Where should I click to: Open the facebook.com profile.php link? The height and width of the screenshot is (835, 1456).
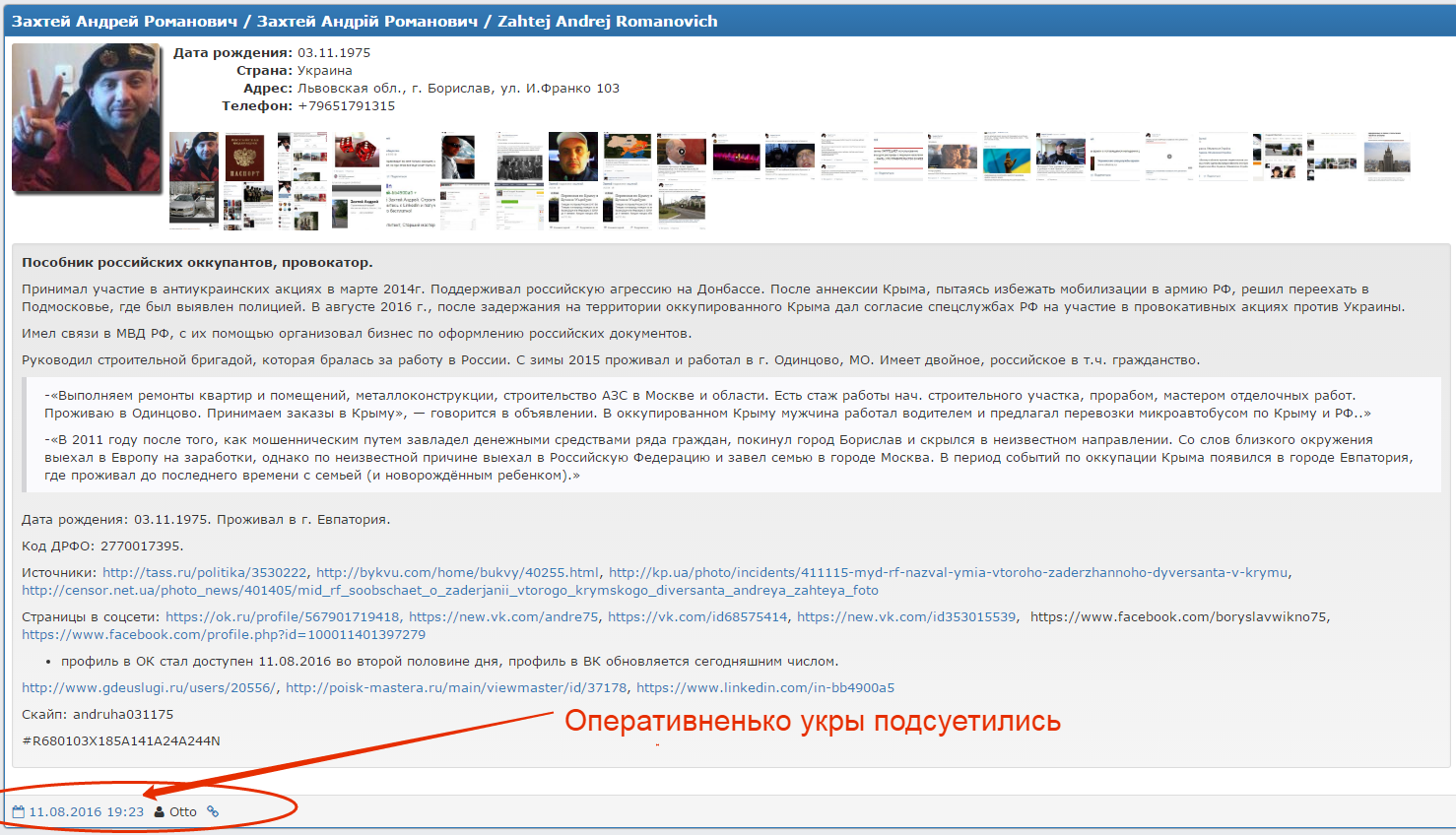coord(224,635)
